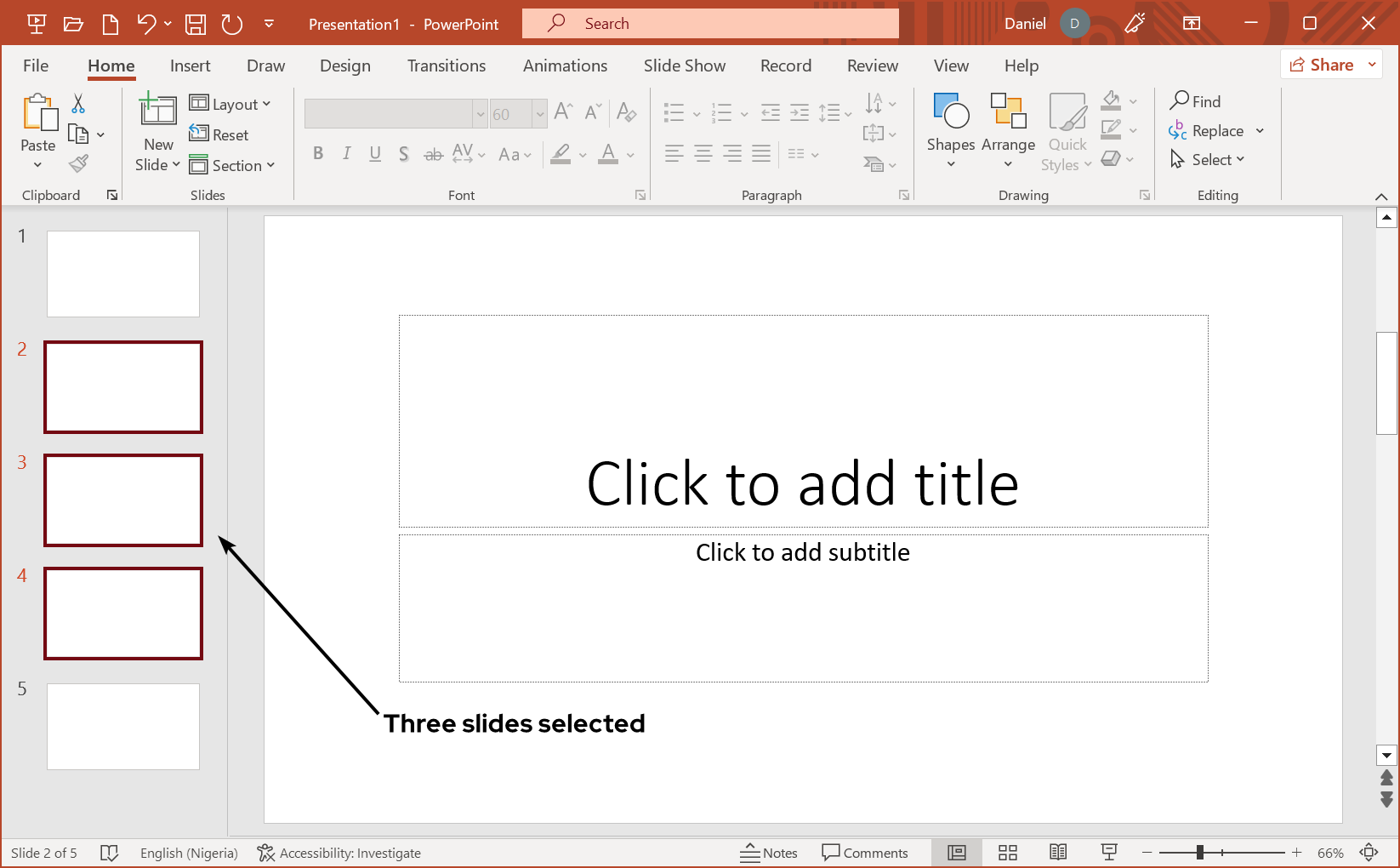Toggle bullet list formatting
Viewport: 1400px width, 868px height.
point(673,112)
